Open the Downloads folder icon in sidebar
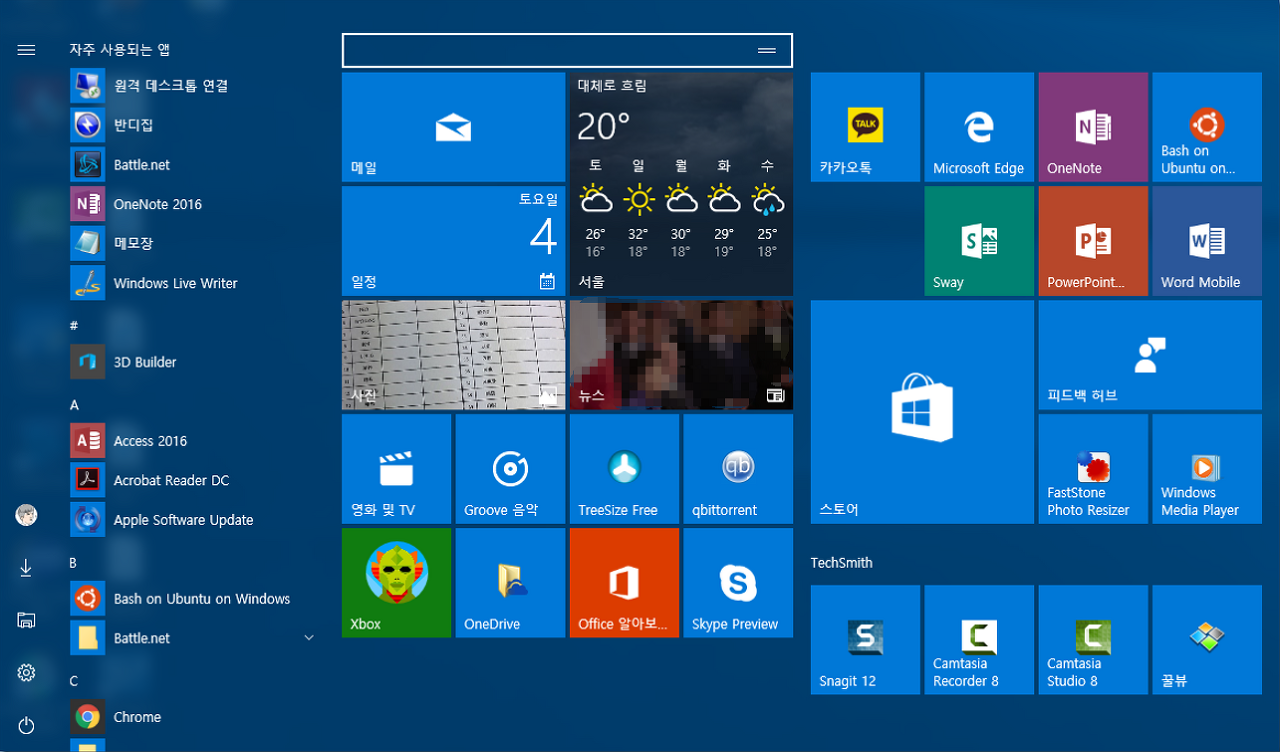1280x752 pixels. point(26,568)
